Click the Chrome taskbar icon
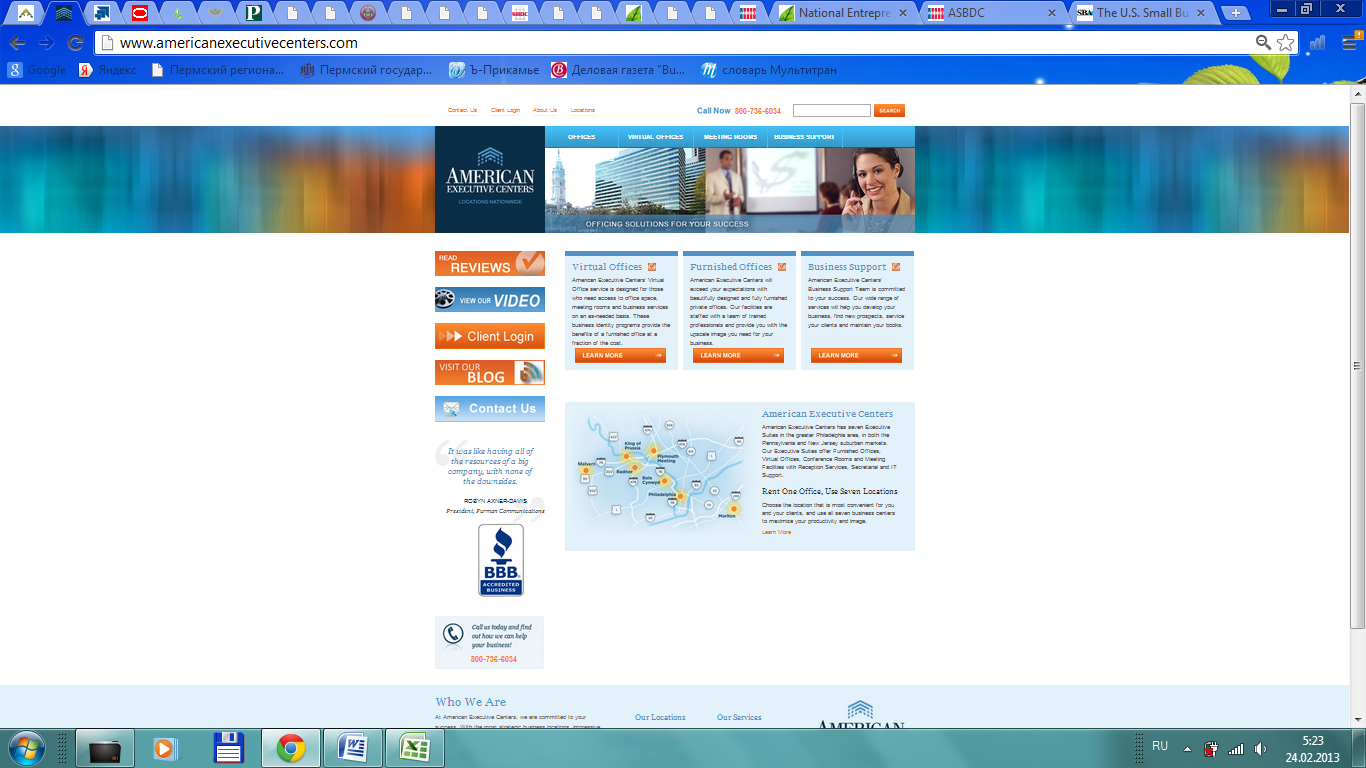This screenshot has height=768, width=1366. [x=291, y=747]
